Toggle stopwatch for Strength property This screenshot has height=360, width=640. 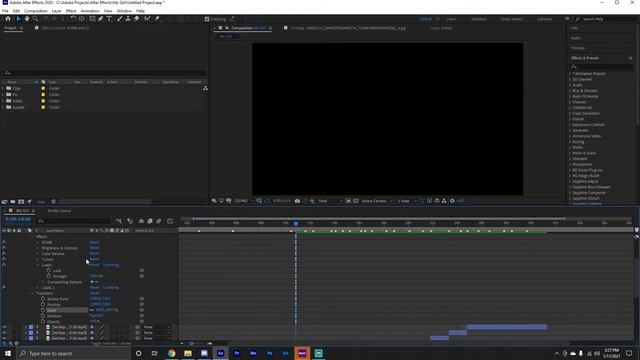coord(49,276)
